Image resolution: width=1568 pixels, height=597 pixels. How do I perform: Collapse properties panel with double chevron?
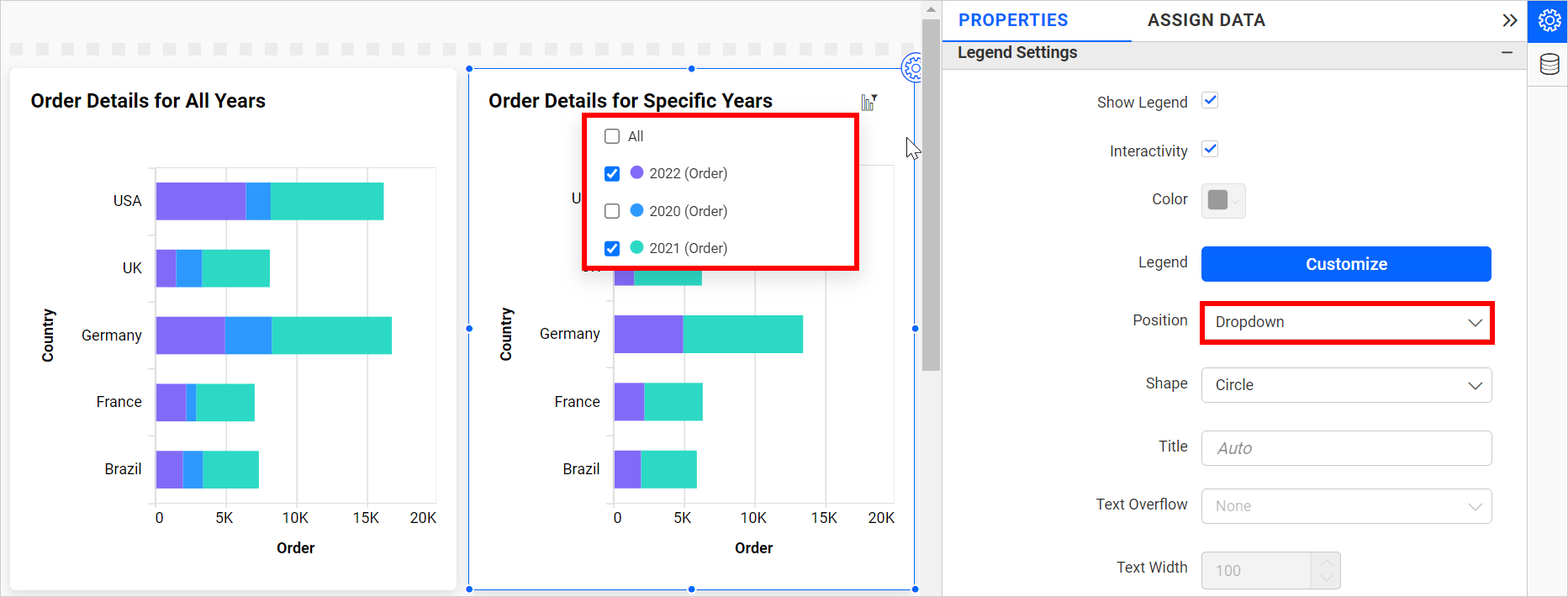(x=1509, y=21)
